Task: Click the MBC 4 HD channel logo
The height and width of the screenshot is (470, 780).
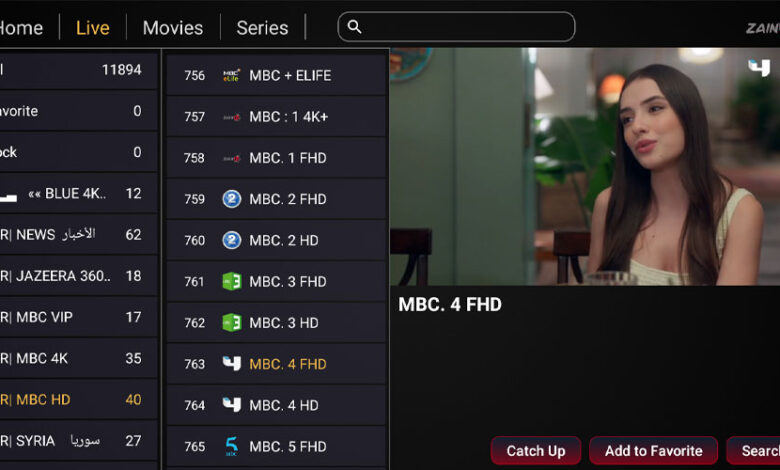Action: (x=231, y=405)
